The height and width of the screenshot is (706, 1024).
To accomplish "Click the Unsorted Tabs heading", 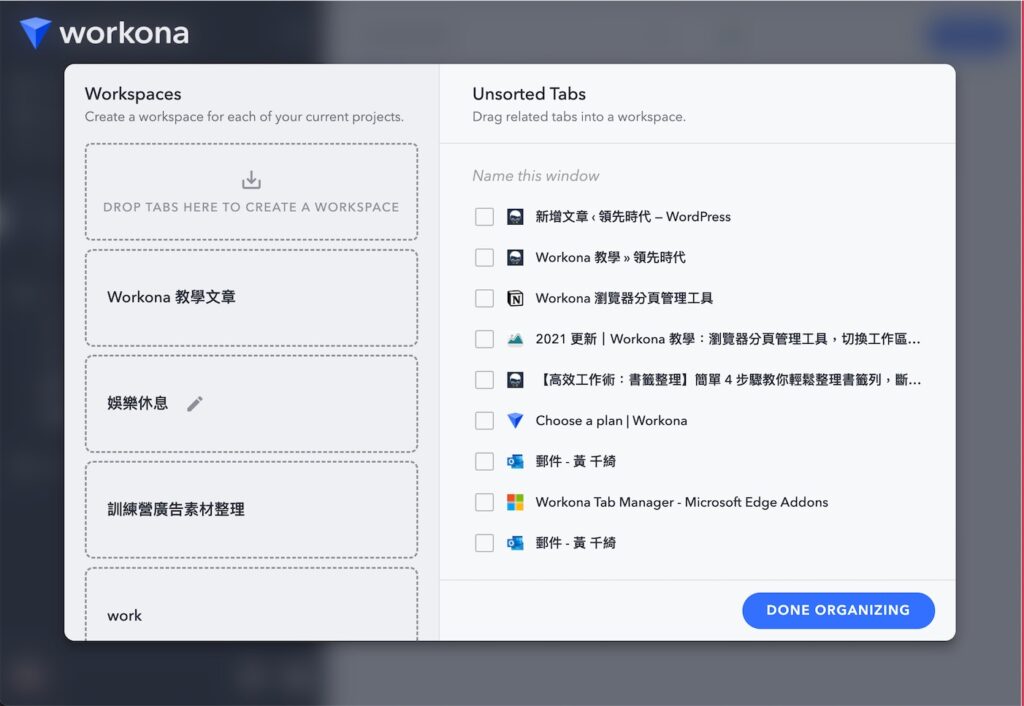I will point(529,94).
